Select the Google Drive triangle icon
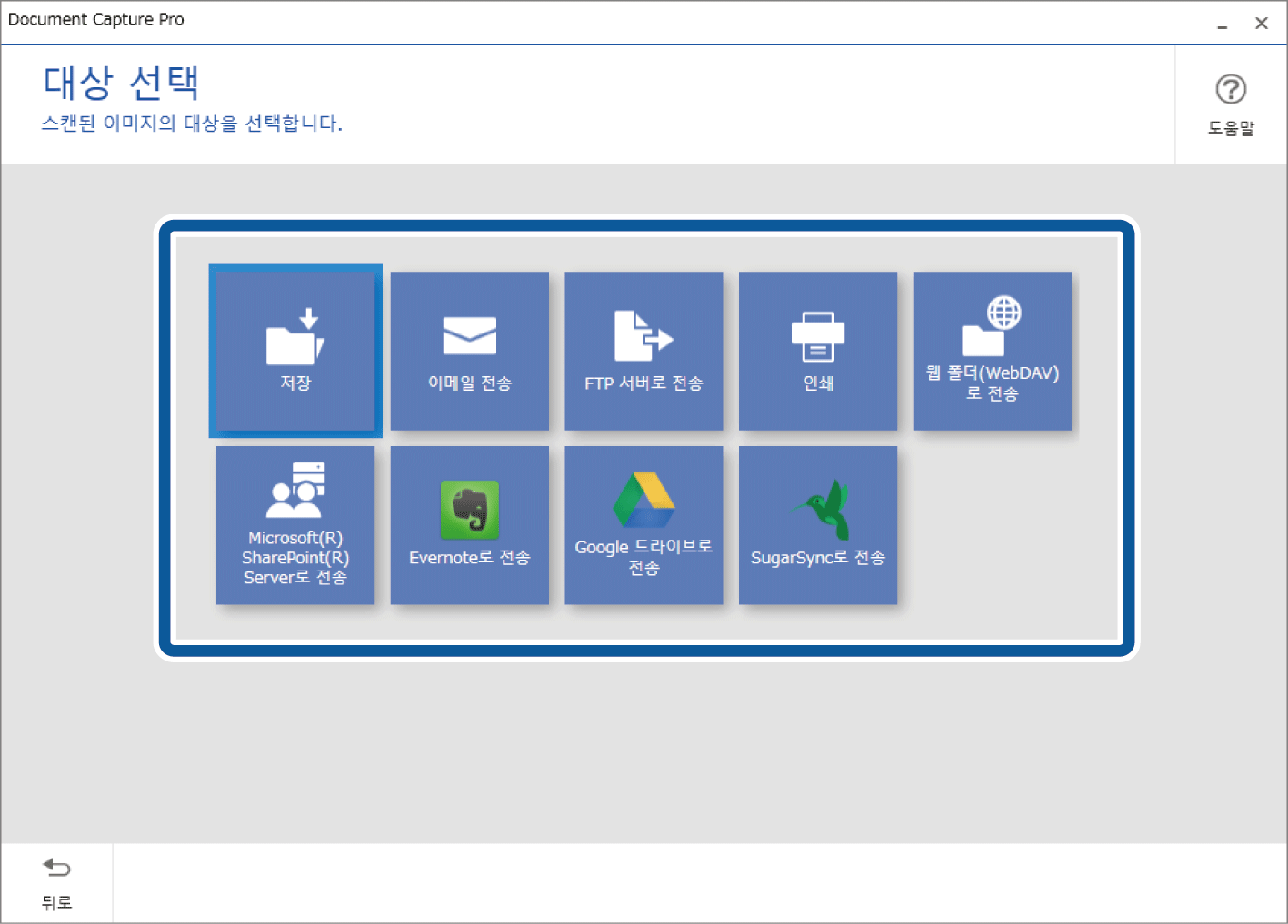The height and width of the screenshot is (924, 1288). tap(644, 501)
